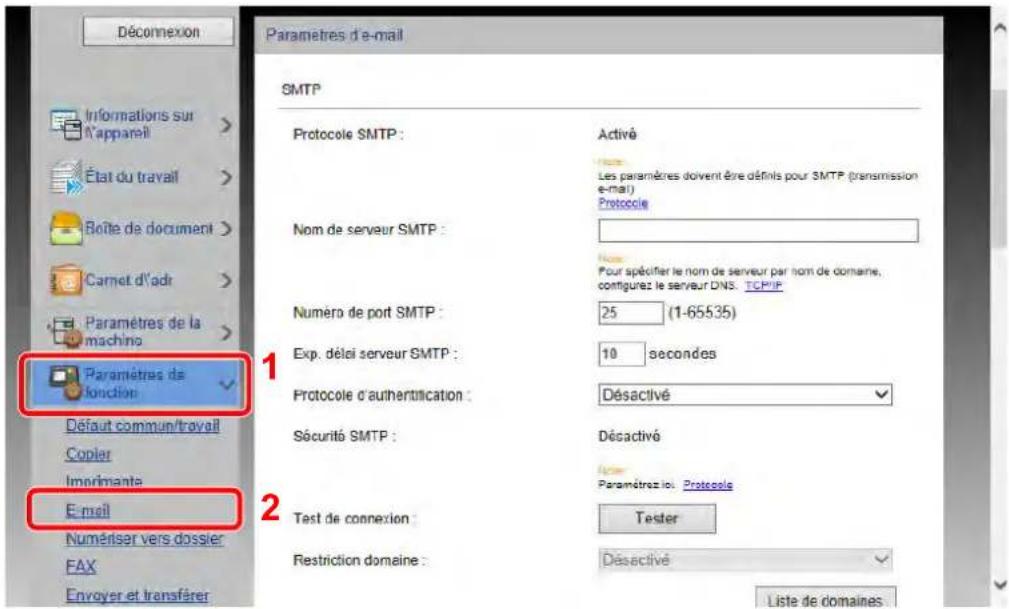The height and width of the screenshot is (609, 1009).
Task: Select Paramètres de fonction menu label
Action: click(134, 383)
